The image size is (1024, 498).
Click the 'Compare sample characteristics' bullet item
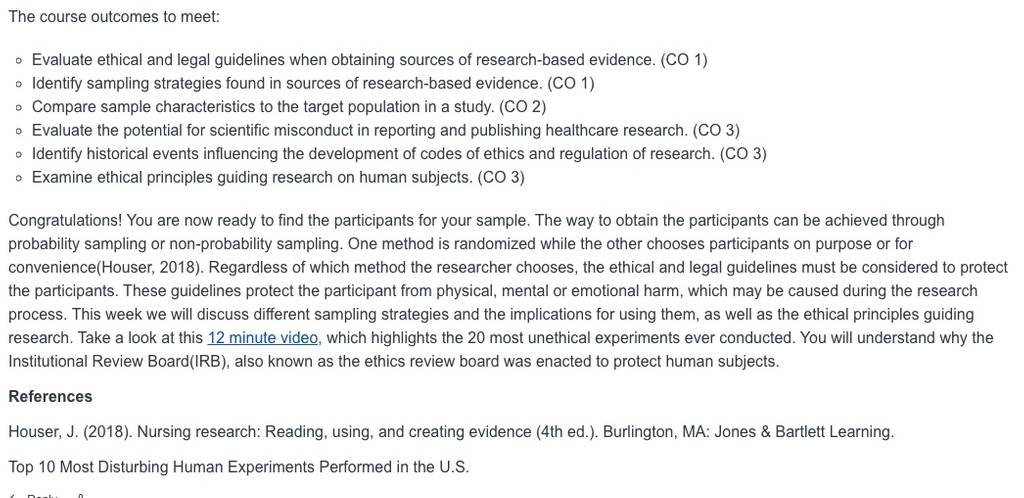click(x=289, y=107)
